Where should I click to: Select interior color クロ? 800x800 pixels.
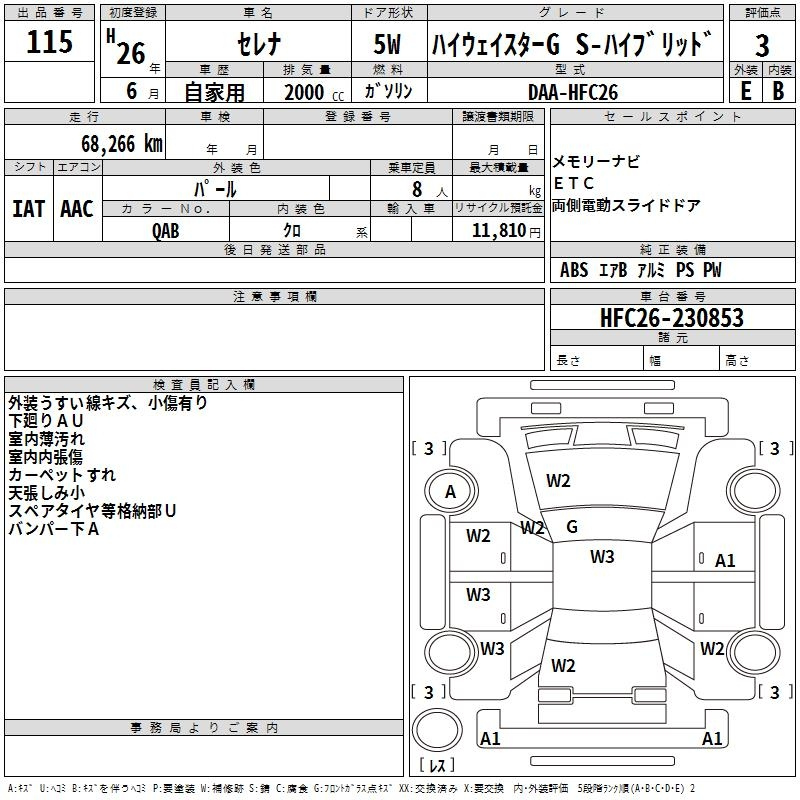tap(292, 231)
